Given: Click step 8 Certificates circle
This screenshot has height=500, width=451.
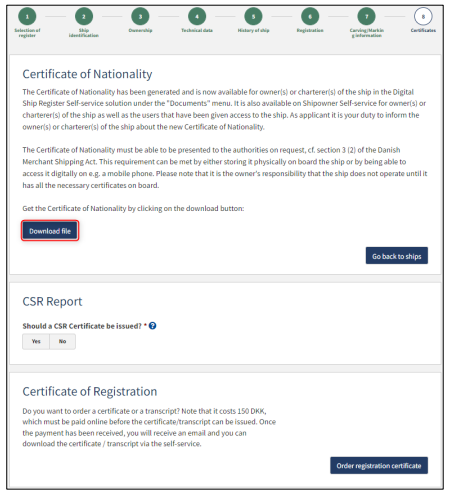Looking at the screenshot, I should pos(423,16).
